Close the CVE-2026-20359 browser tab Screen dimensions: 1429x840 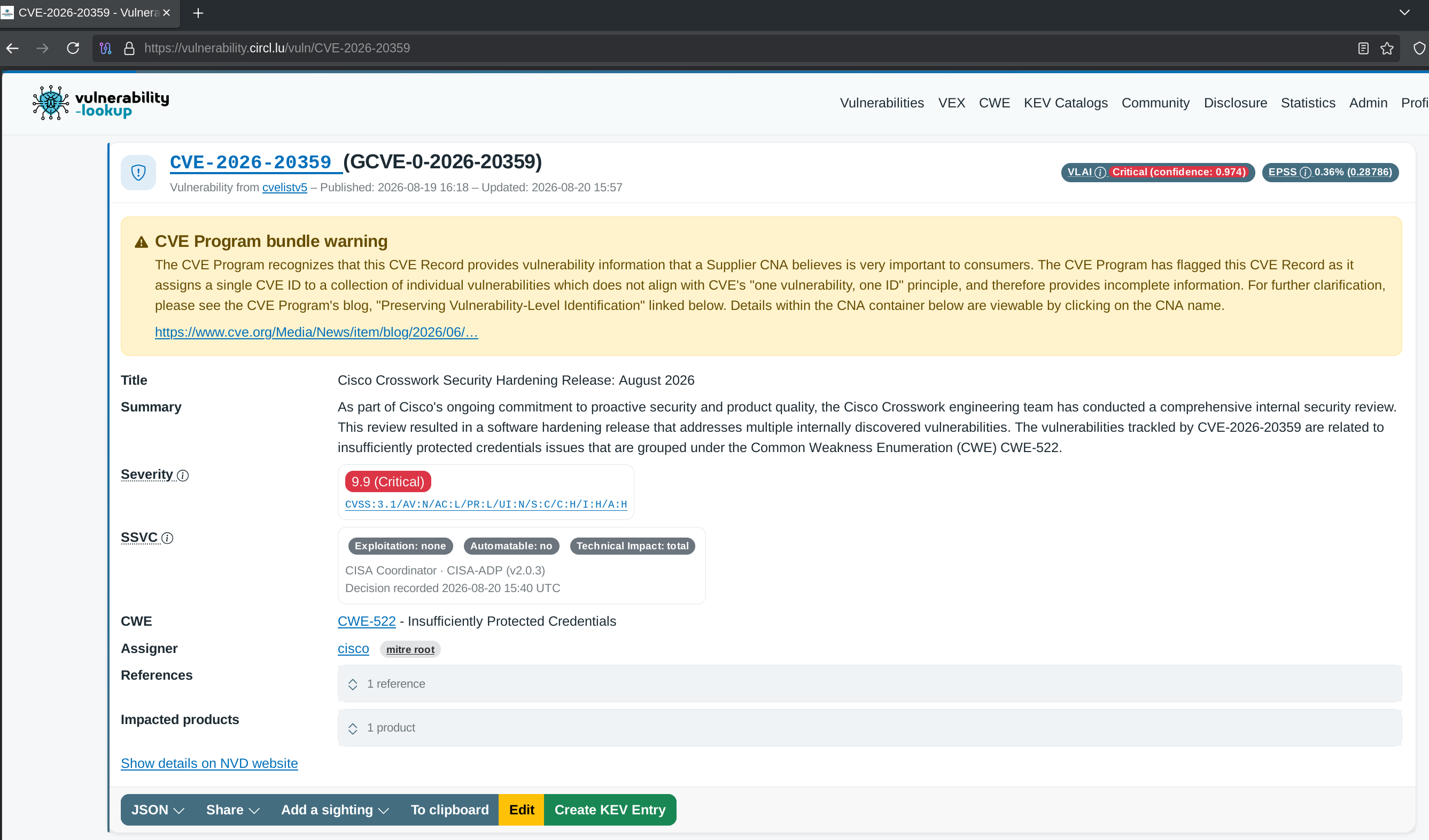click(x=166, y=12)
